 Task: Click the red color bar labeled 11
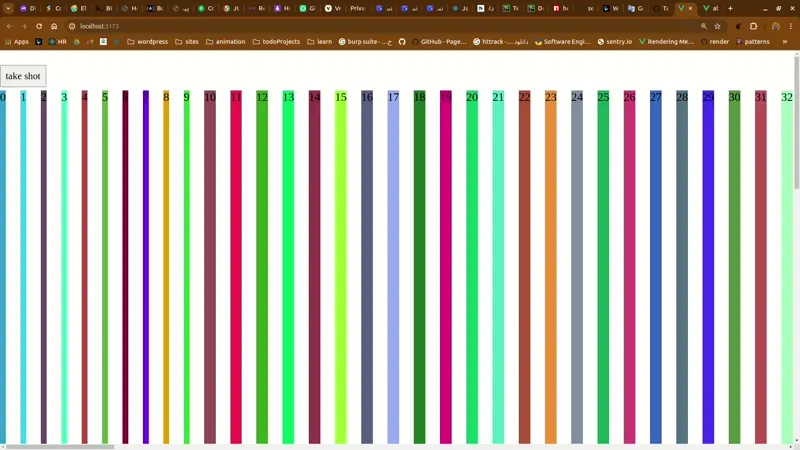coord(236,266)
